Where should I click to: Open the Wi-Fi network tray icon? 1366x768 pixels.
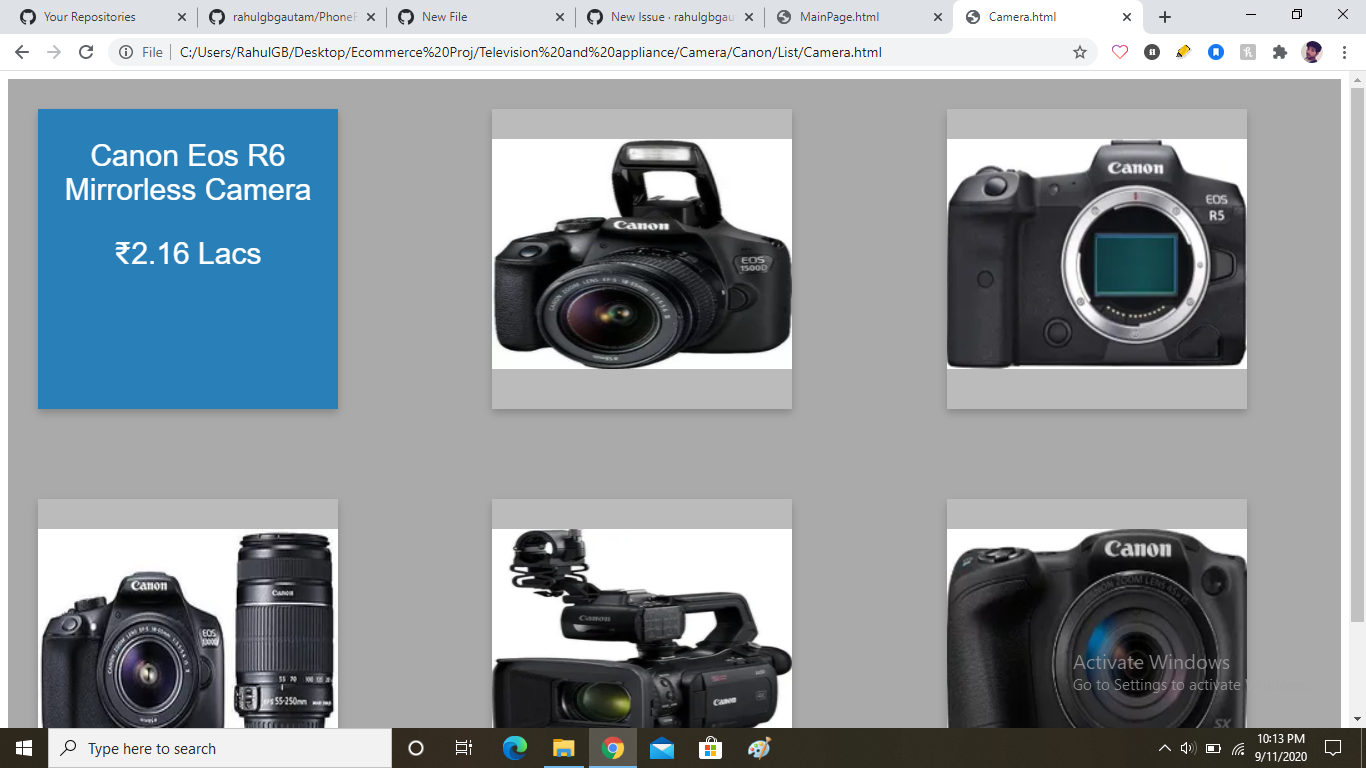point(1238,748)
